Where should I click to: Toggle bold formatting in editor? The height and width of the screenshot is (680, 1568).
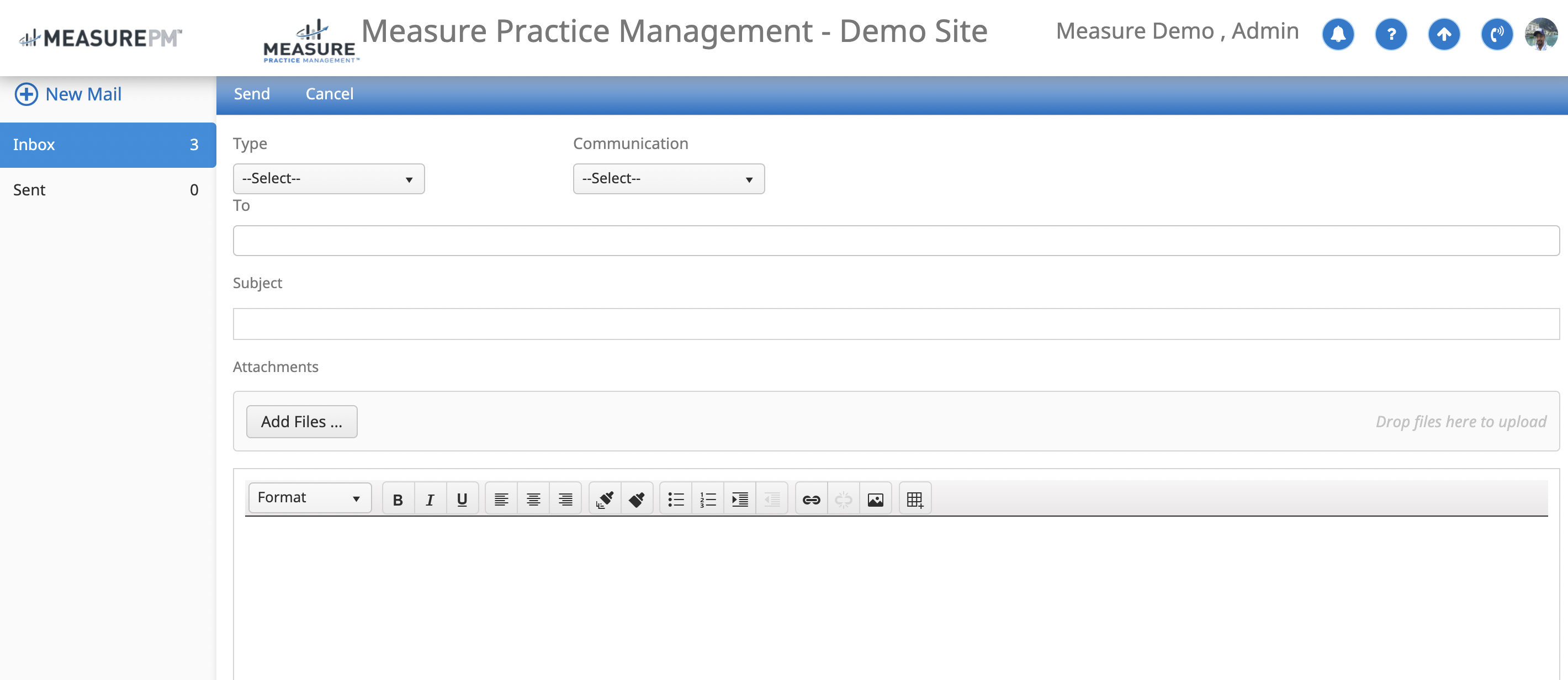398,499
